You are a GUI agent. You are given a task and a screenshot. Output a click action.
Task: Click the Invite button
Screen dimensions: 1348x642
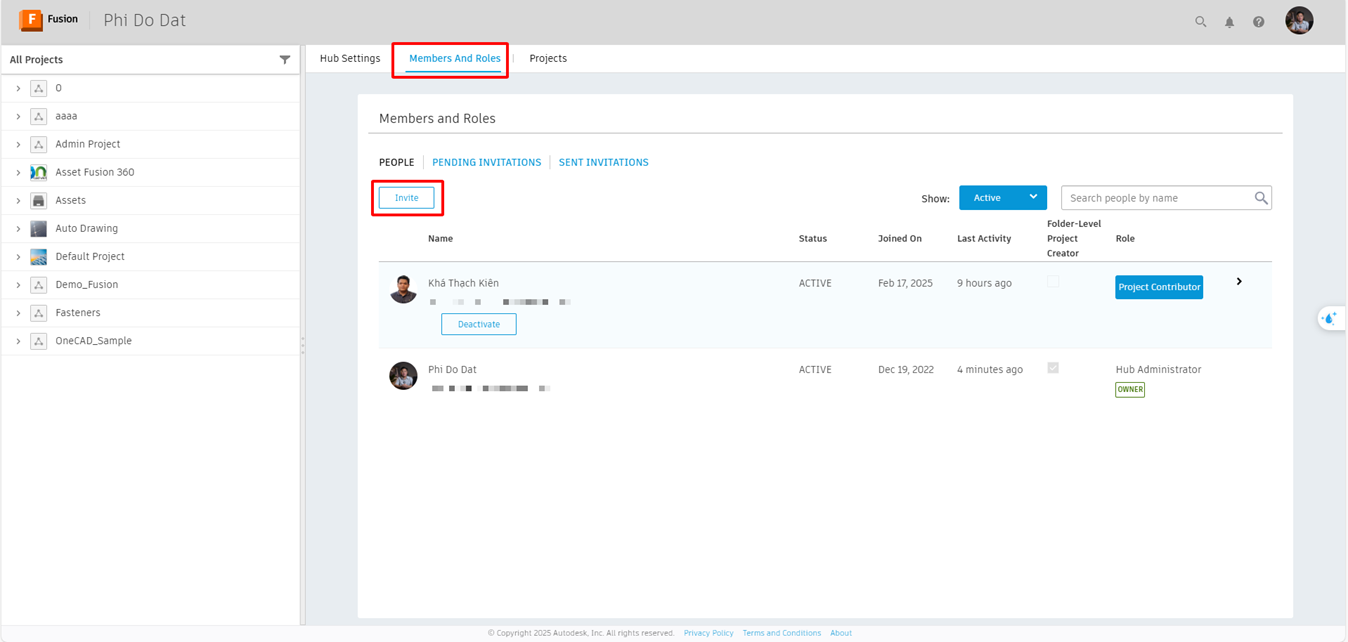(x=407, y=198)
